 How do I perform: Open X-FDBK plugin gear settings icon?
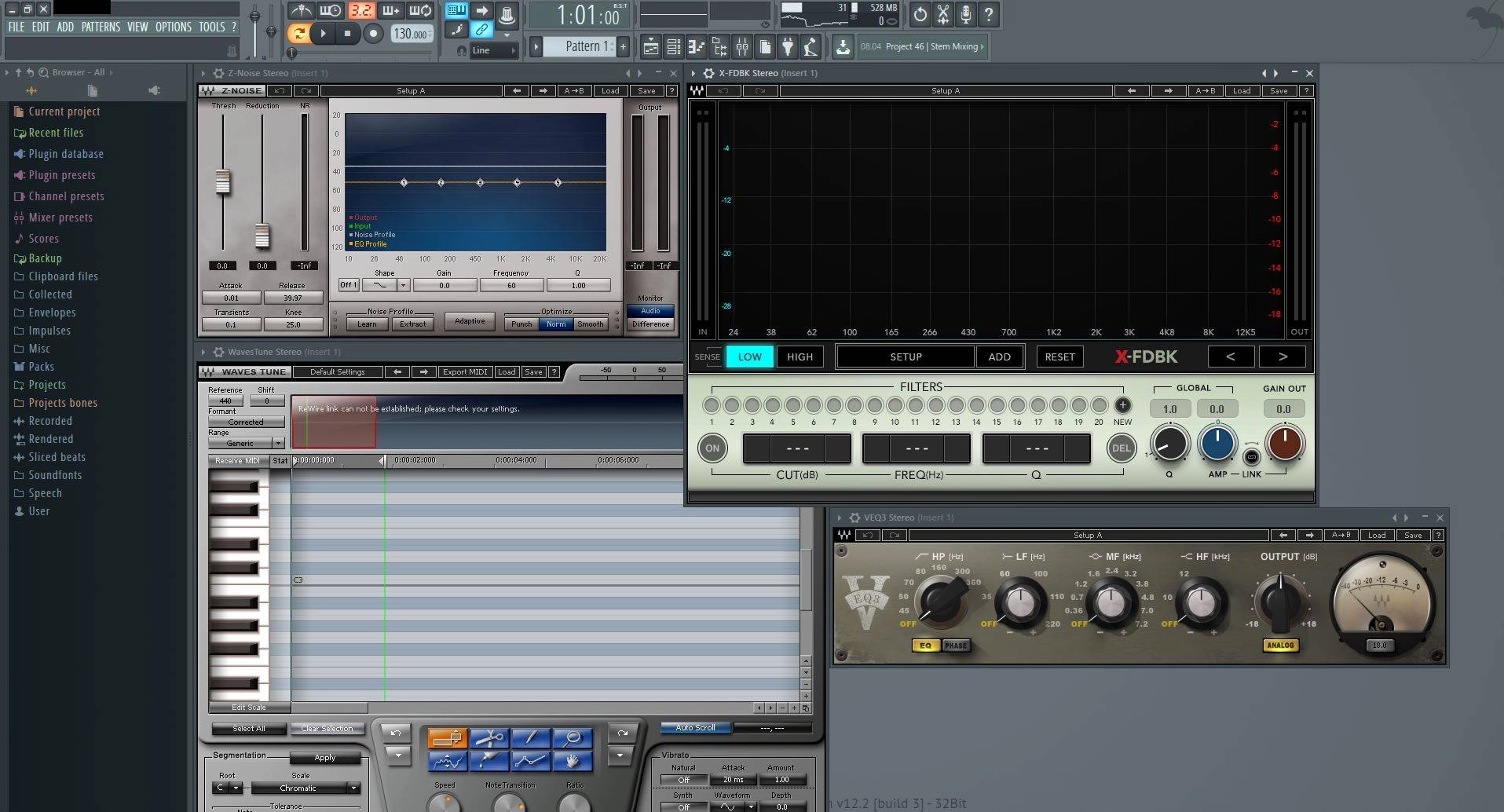pos(708,73)
